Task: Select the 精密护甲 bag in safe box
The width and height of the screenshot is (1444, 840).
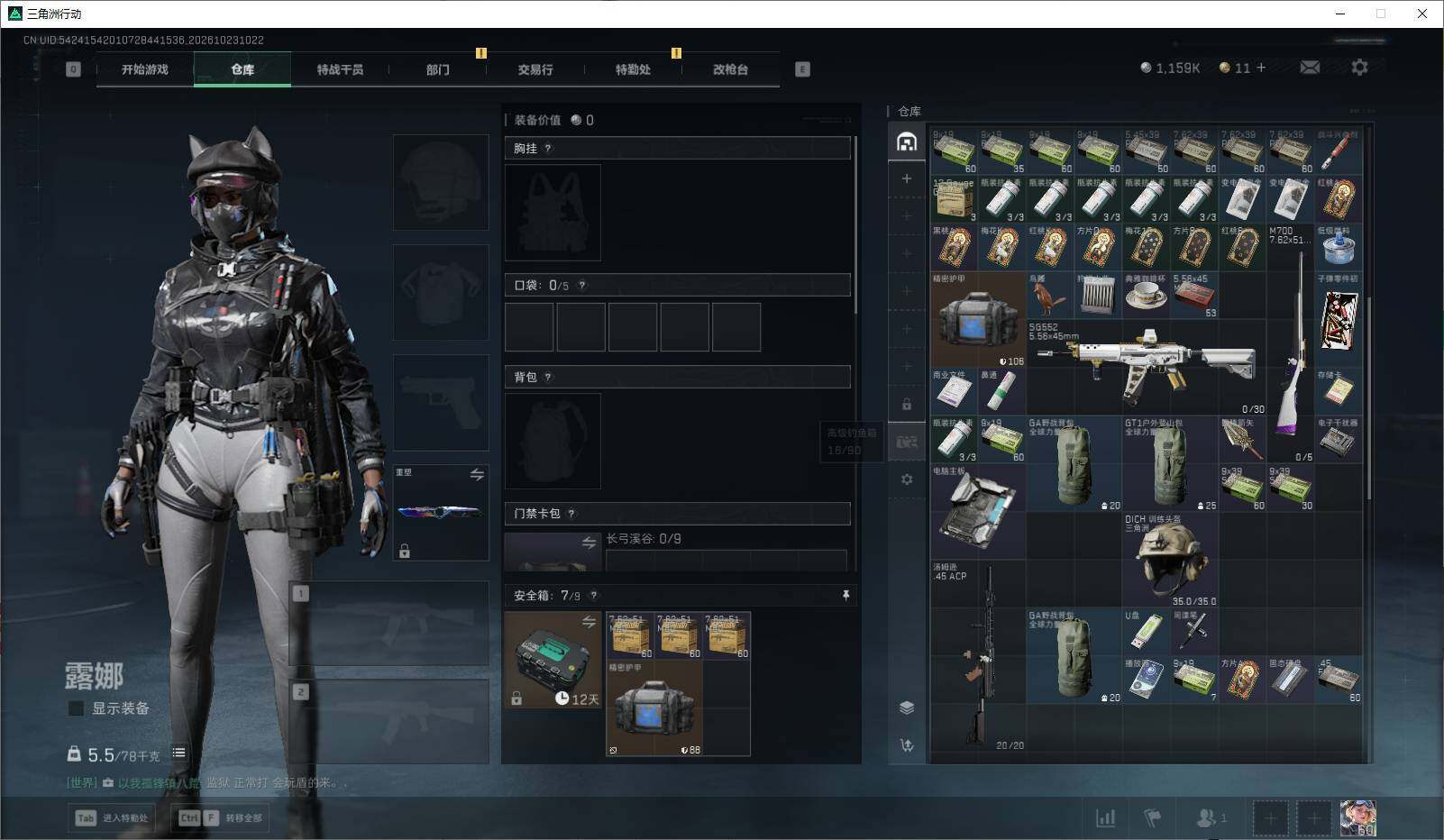Action: [654, 708]
